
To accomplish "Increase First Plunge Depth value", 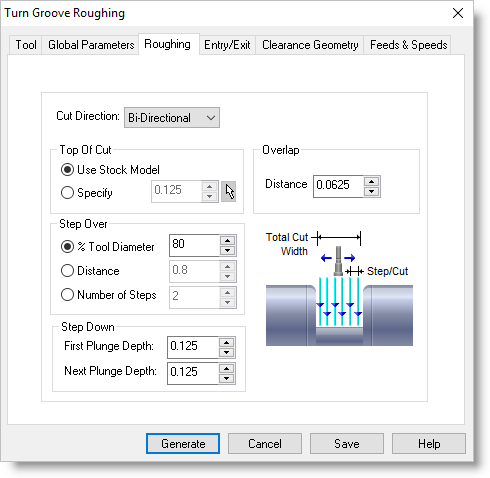I will 227,342.
